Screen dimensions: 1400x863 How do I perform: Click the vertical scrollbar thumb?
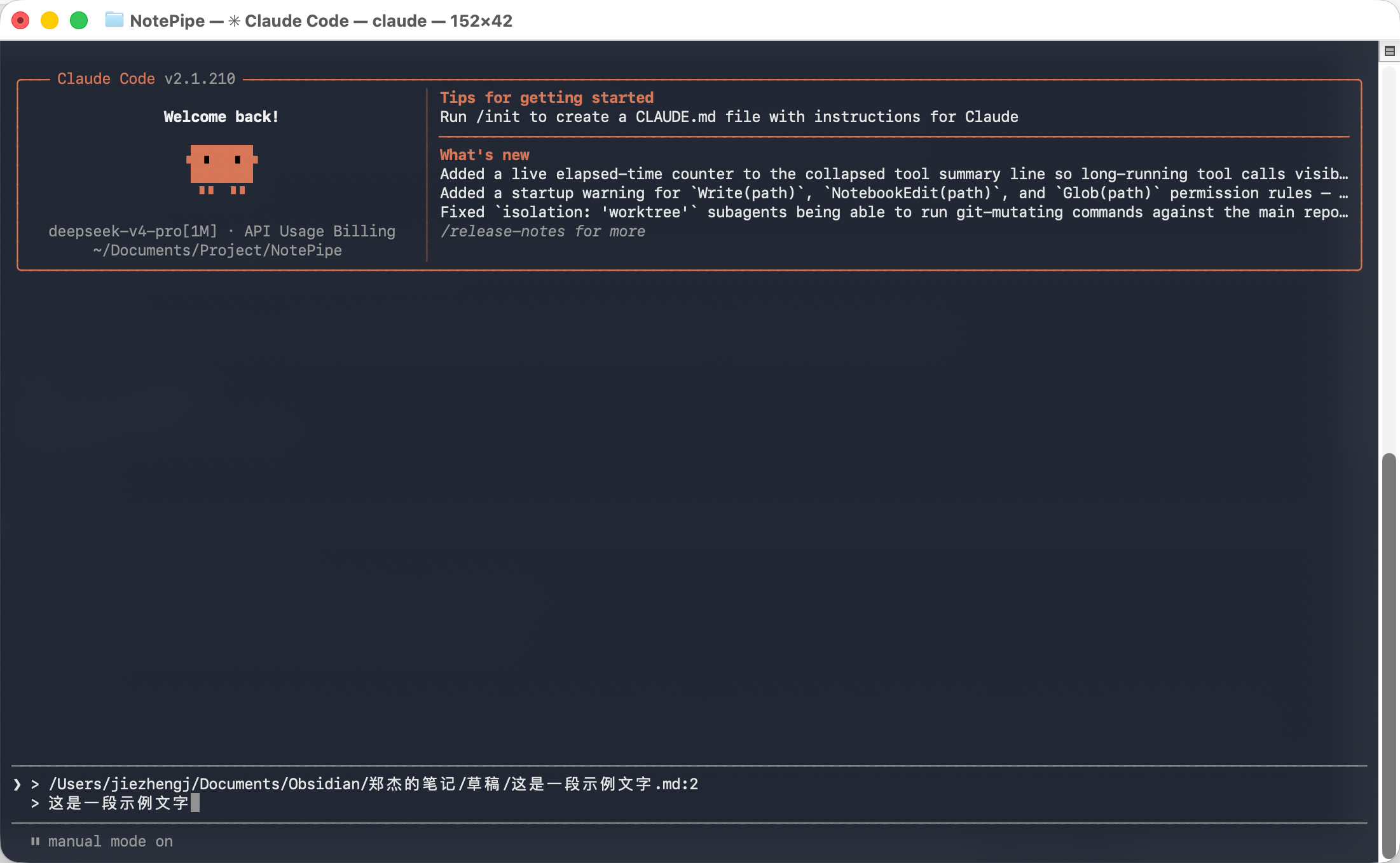coord(1389,655)
